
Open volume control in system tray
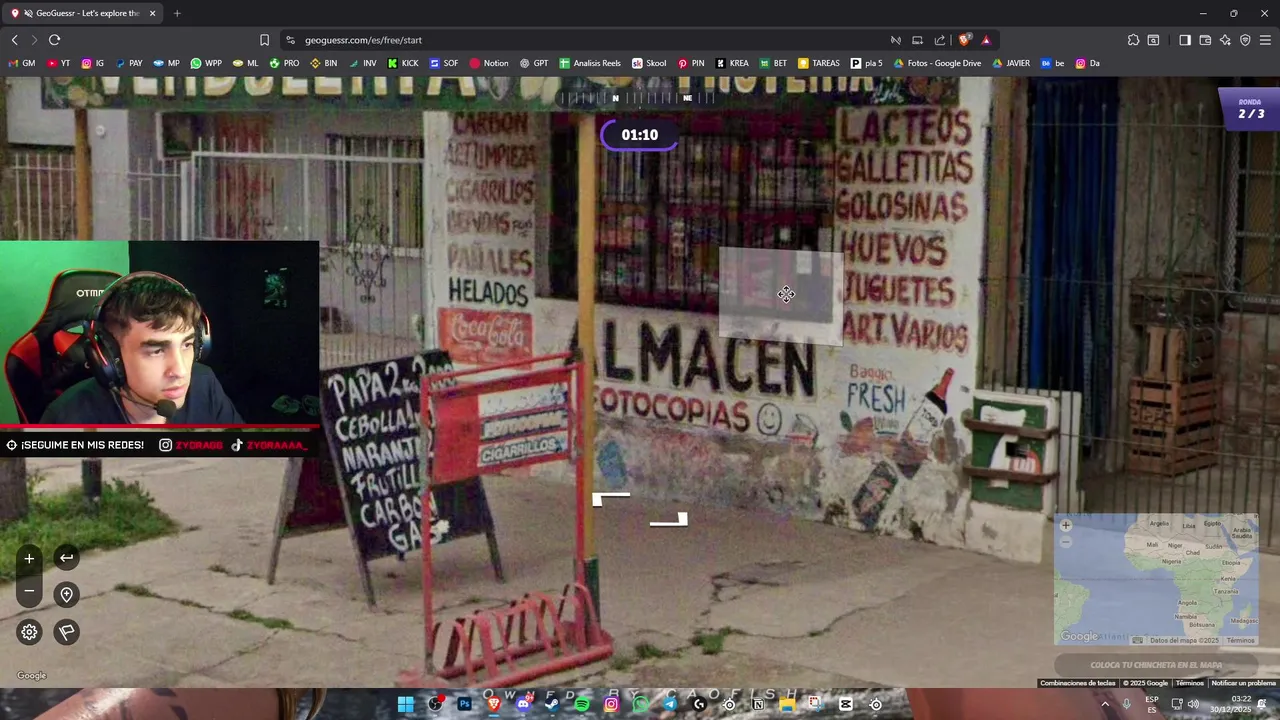(x=1193, y=704)
